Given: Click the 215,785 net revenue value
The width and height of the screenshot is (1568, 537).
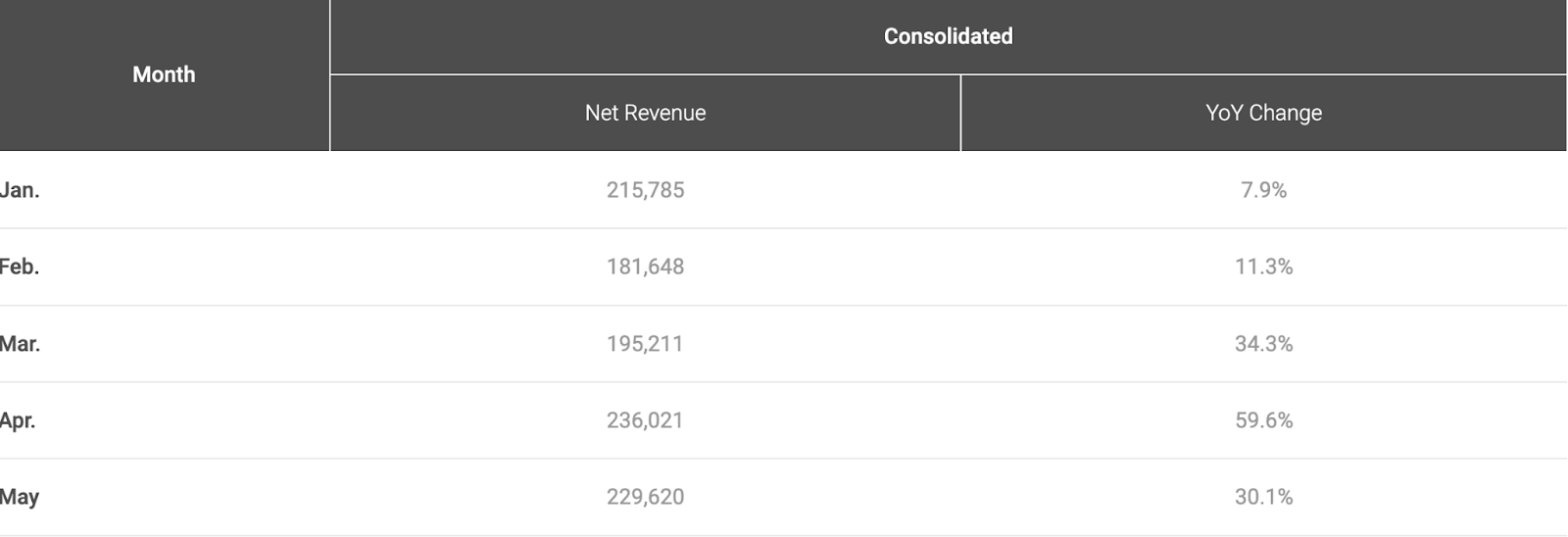Looking at the screenshot, I should [645, 190].
